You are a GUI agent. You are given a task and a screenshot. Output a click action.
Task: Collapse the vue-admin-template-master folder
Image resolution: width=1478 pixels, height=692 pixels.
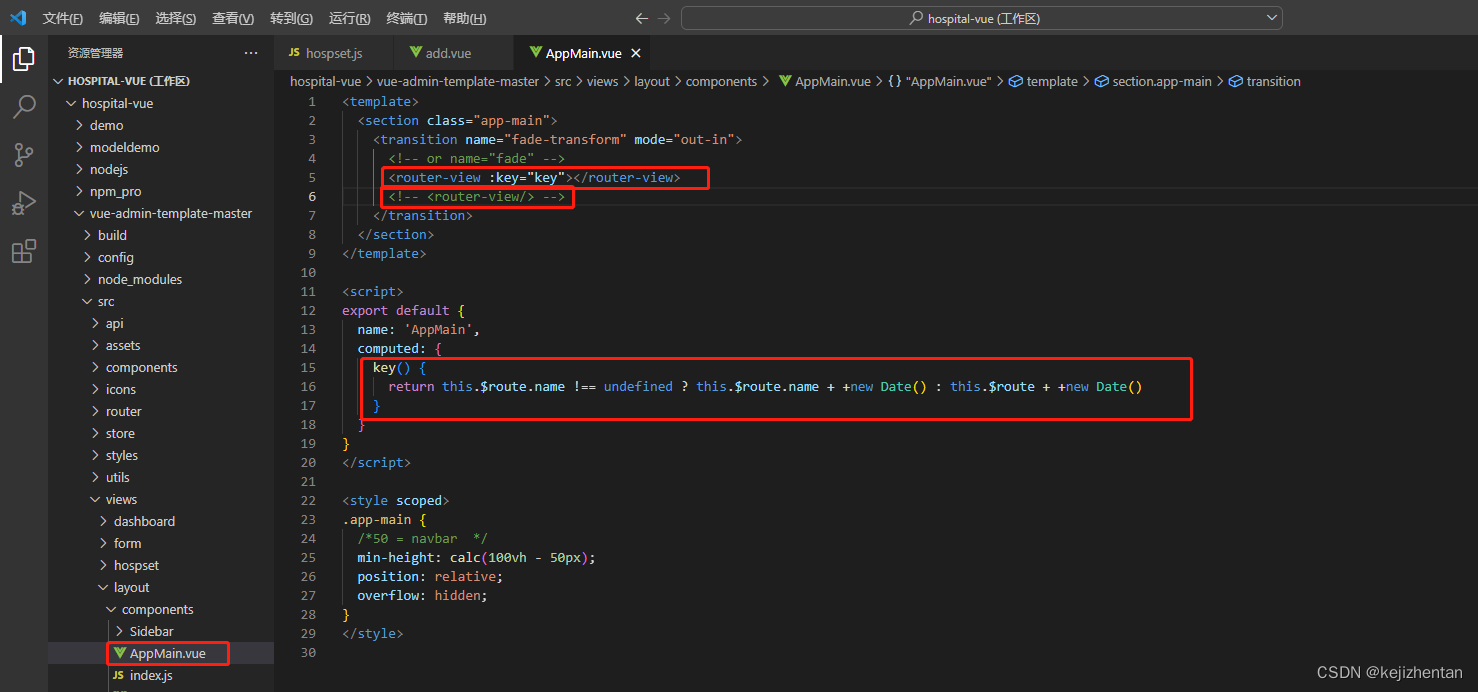161,213
